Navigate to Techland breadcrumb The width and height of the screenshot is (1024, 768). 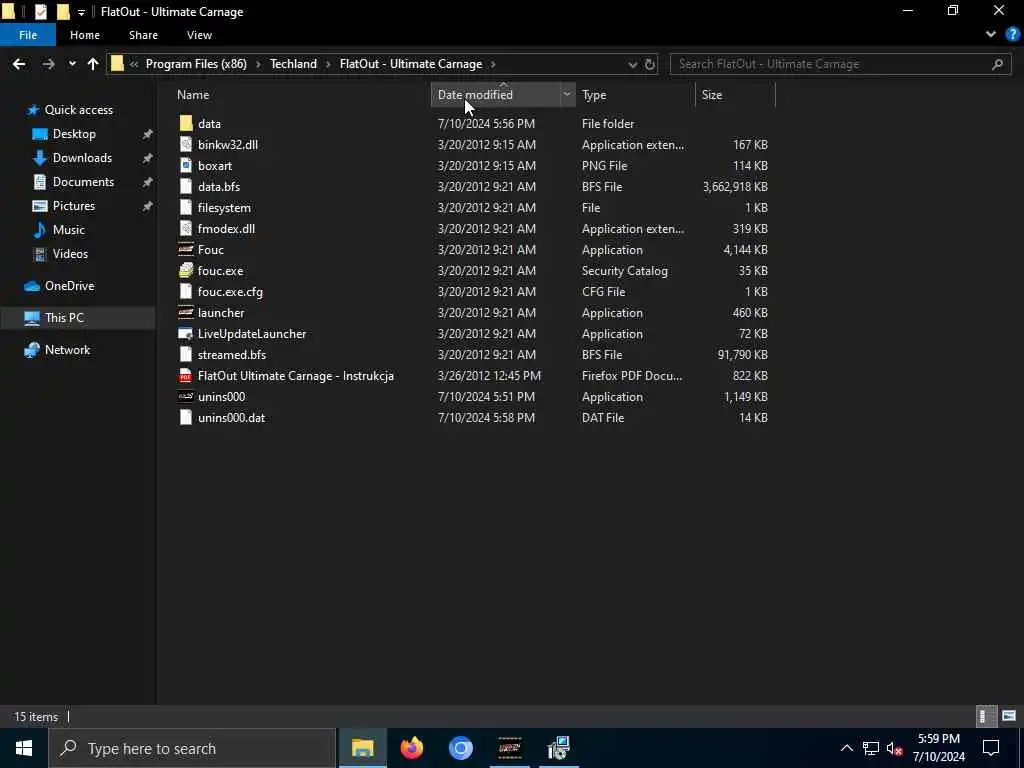tap(293, 64)
